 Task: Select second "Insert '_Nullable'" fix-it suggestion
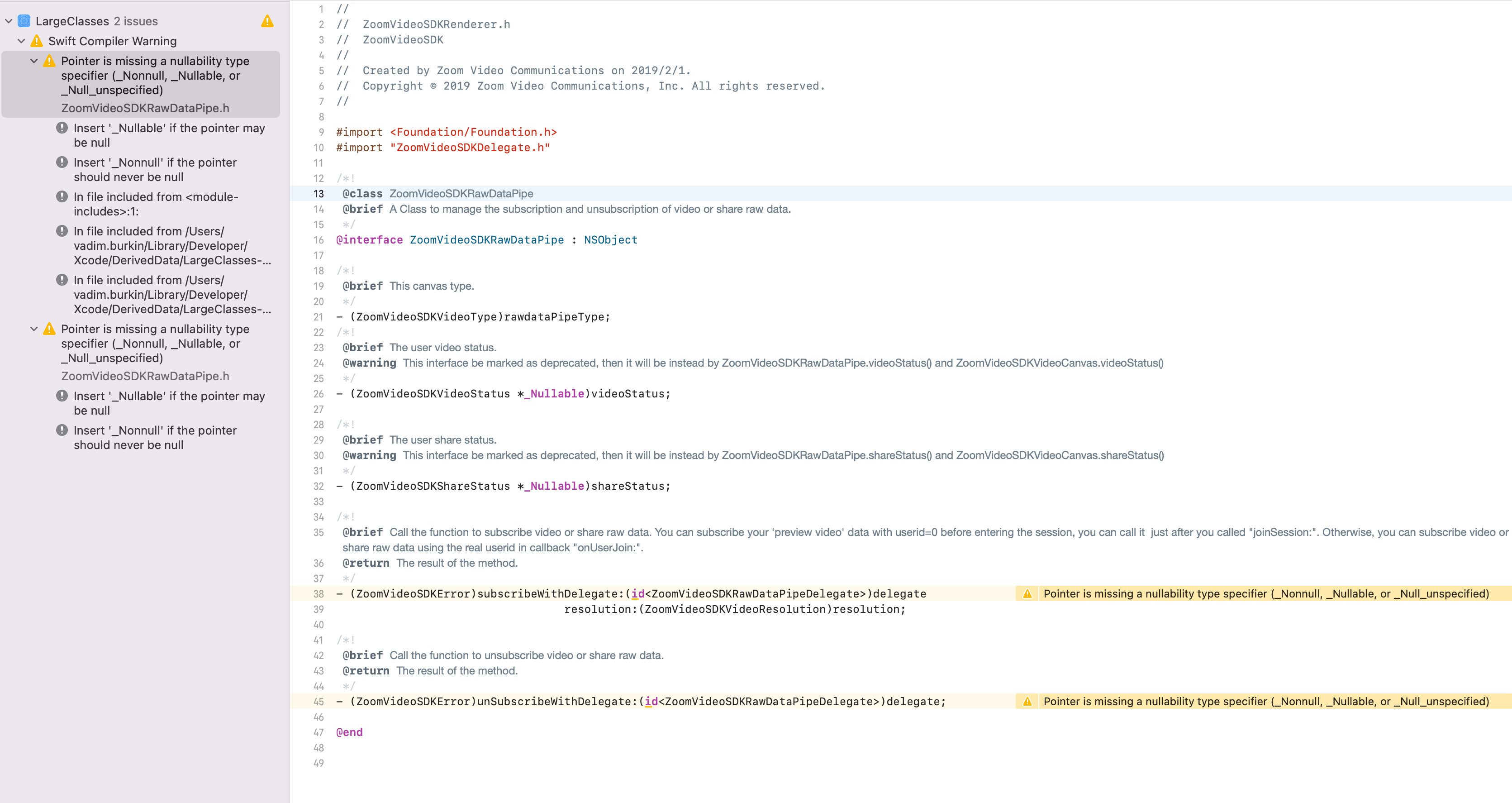tap(169, 403)
